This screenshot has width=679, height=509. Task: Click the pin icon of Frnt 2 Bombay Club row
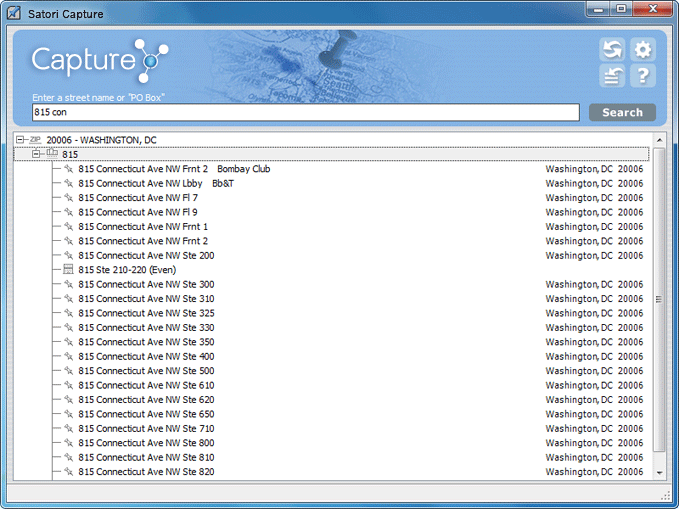(x=68, y=169)
